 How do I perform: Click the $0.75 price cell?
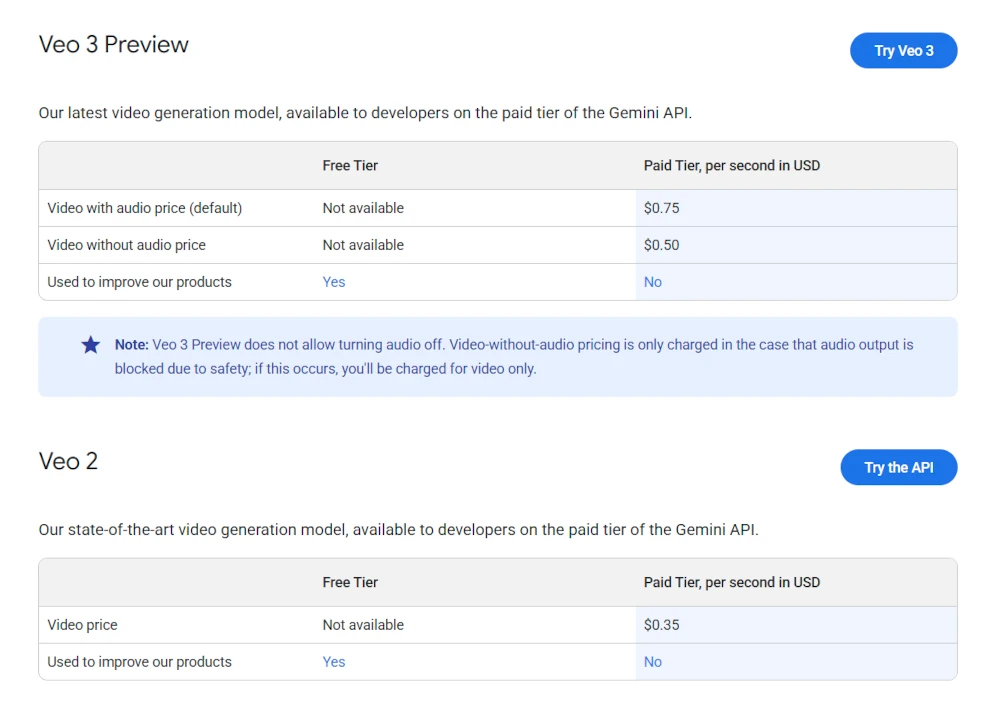point(796,208)
